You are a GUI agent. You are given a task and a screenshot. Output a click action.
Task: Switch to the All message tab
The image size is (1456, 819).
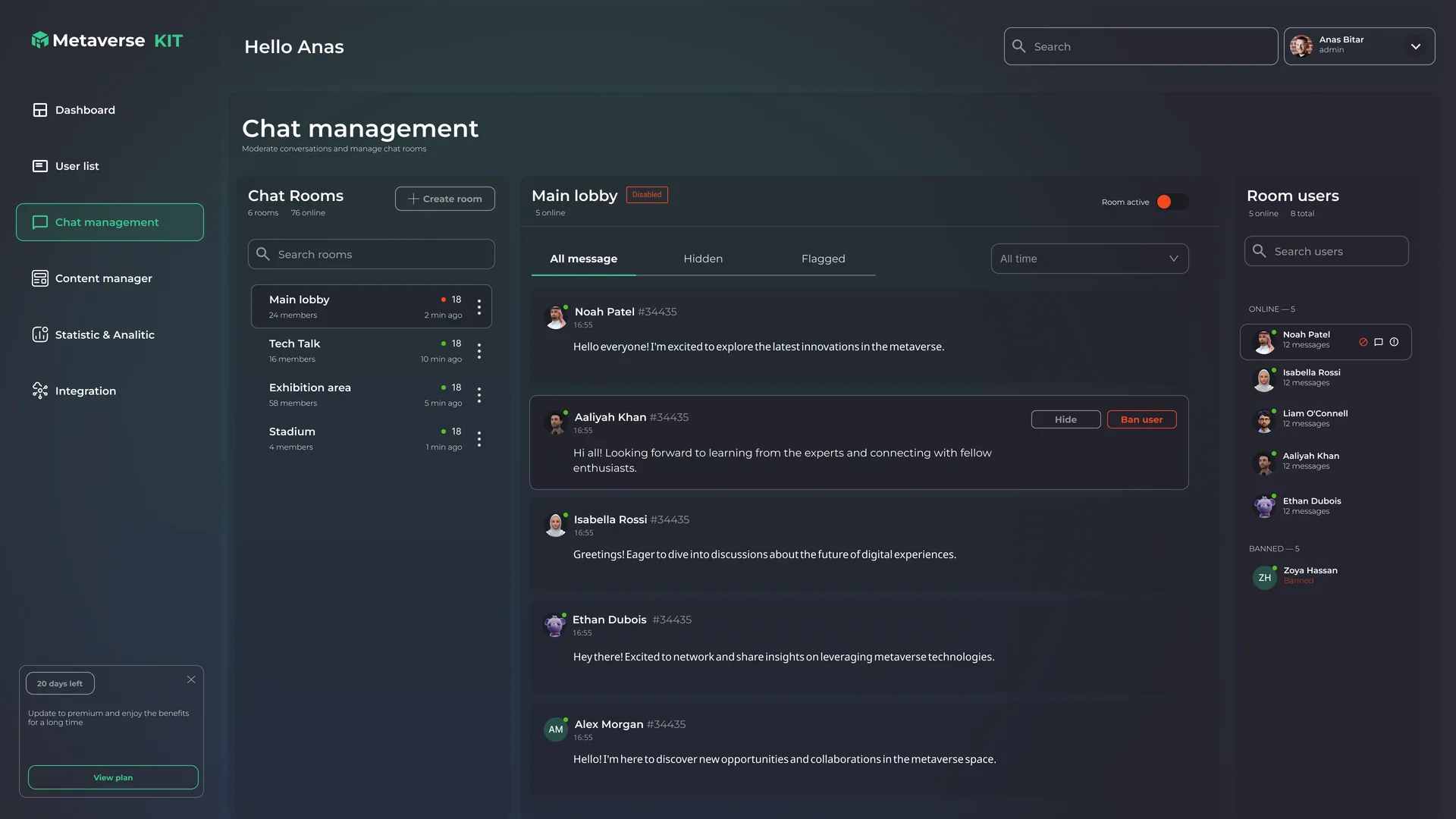coord(583,259)
